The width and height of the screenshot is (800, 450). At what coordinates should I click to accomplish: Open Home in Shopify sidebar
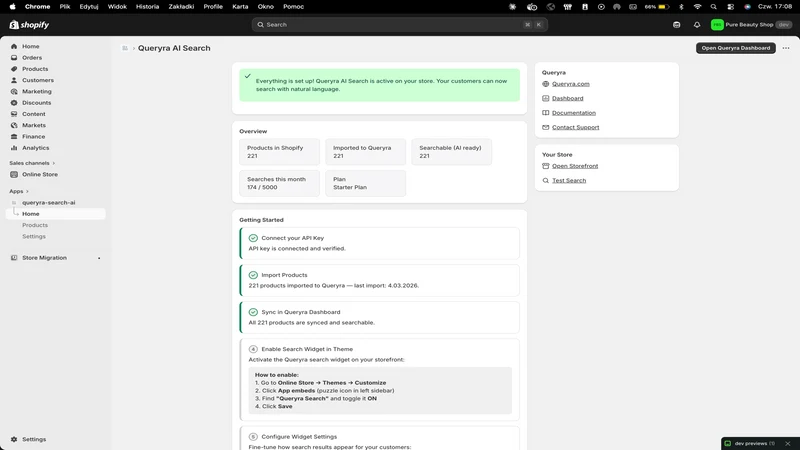31,46
